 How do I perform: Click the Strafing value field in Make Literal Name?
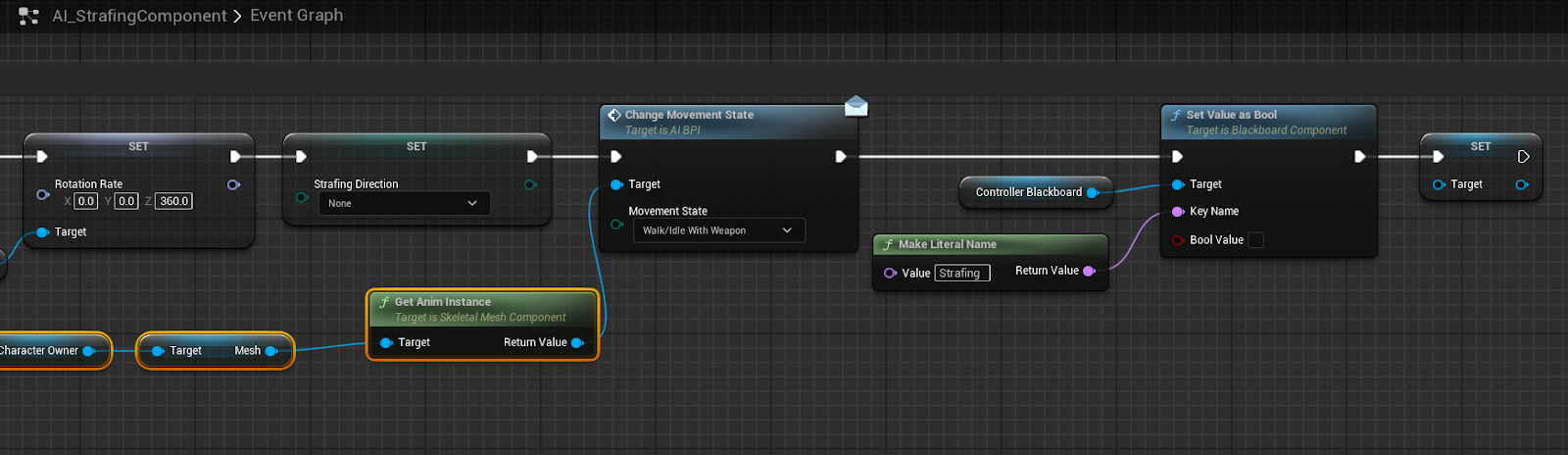962,274
